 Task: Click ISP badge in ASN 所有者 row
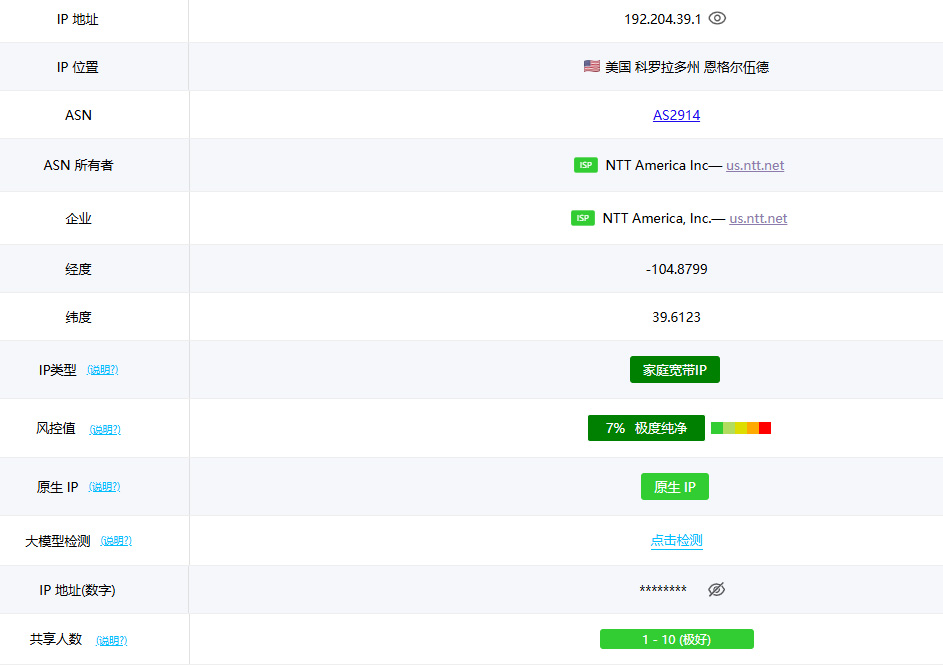tap(586, 165)
